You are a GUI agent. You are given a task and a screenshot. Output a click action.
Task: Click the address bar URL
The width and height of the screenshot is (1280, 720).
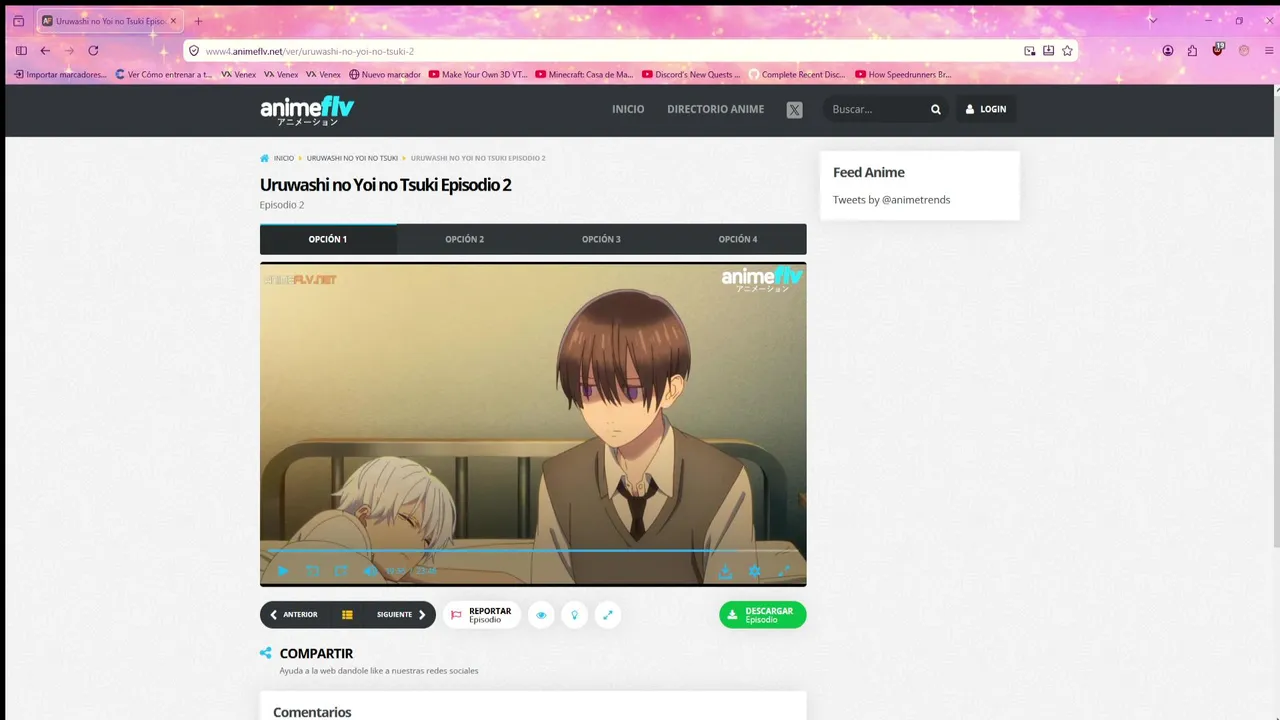[x=310, y=51]
